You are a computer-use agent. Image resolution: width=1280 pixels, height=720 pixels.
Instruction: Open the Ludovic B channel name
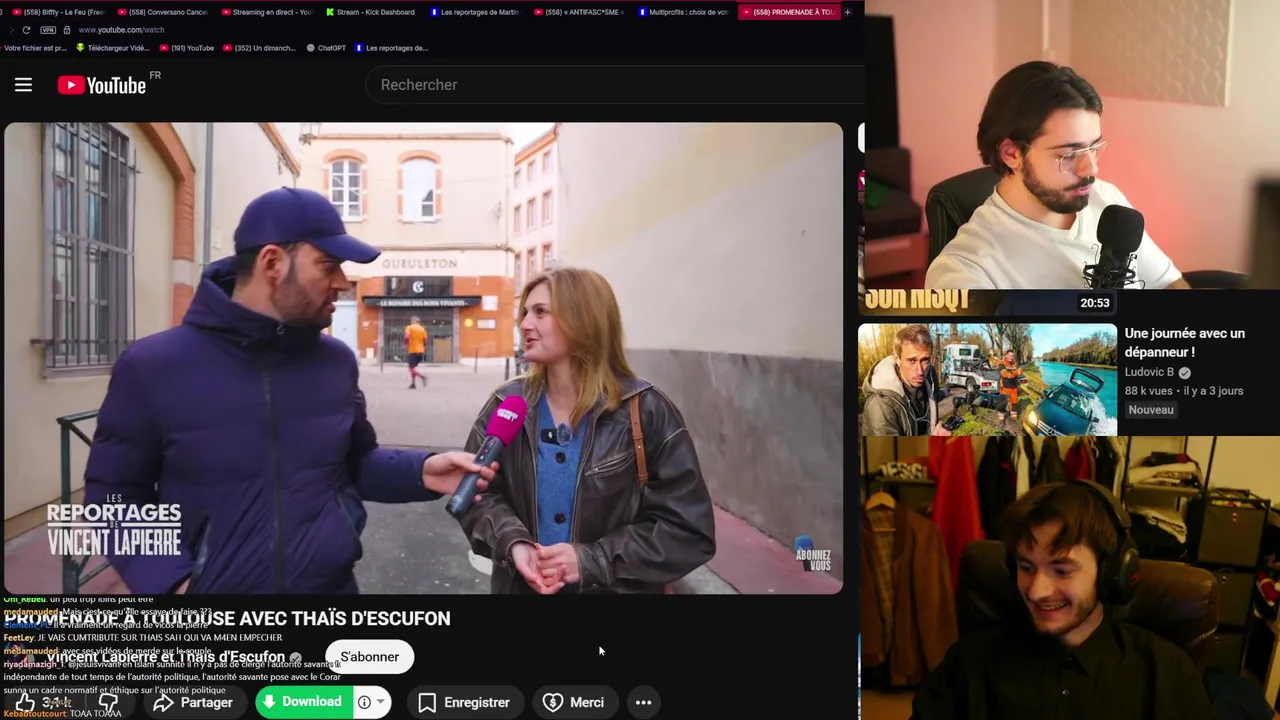tap(1149, 372)
